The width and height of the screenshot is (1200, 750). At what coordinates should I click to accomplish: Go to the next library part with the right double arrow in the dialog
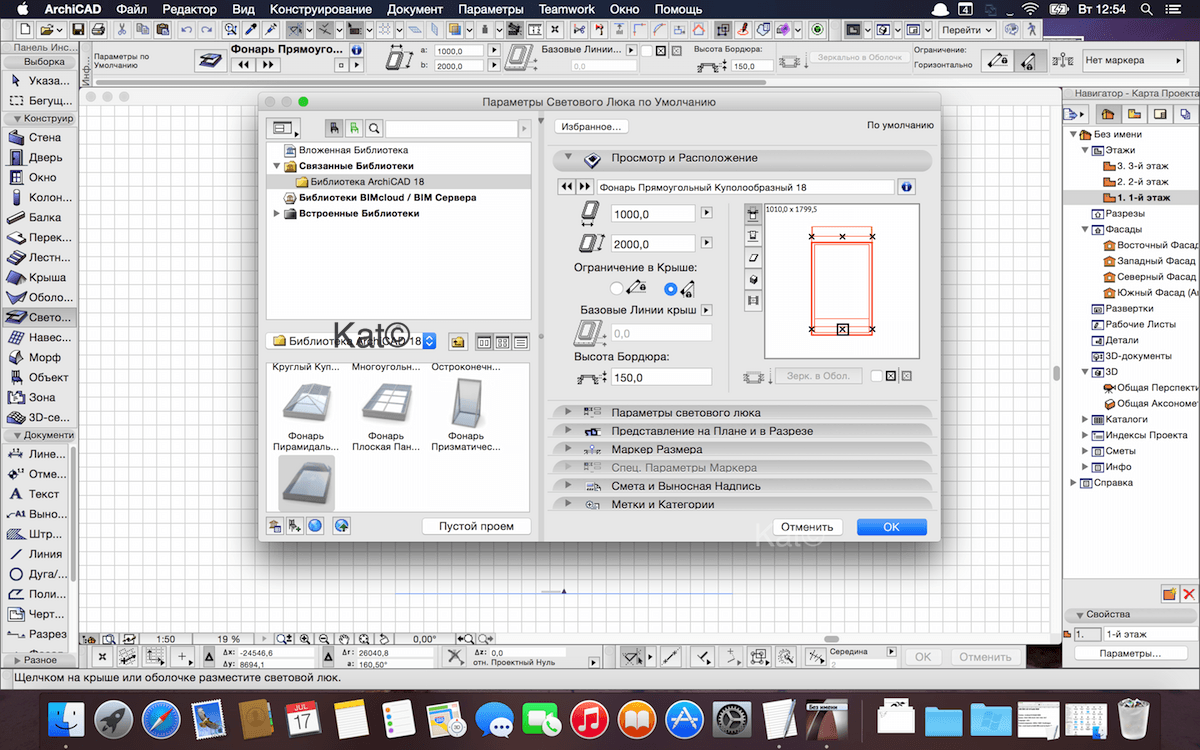(585, 187)
